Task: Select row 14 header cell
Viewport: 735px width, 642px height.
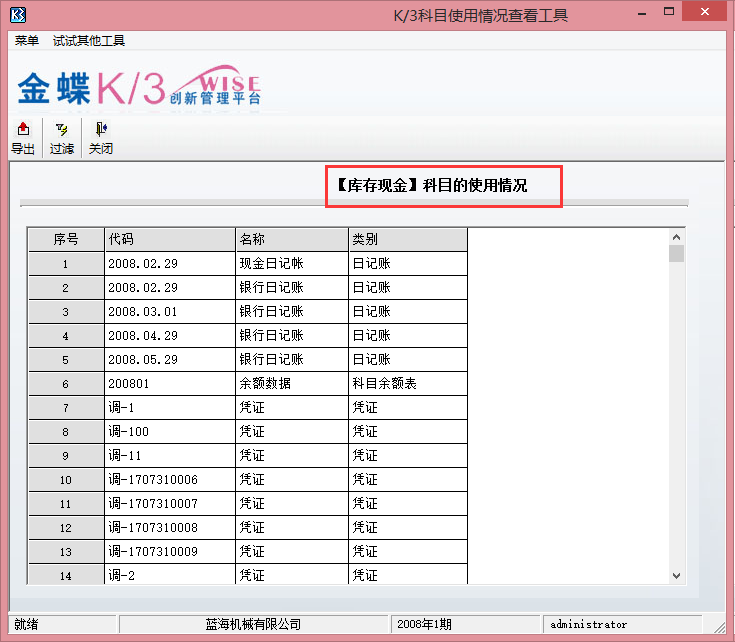Action: click(66, 575)
